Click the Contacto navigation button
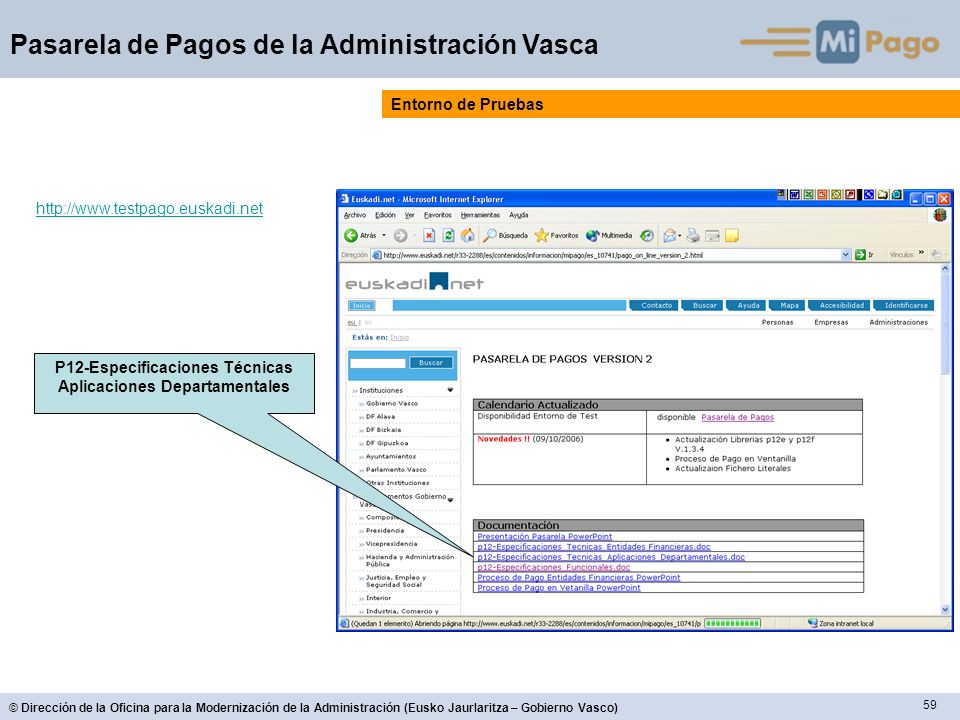The width and height of the screenshot is (960, 720). pos(656,306)
